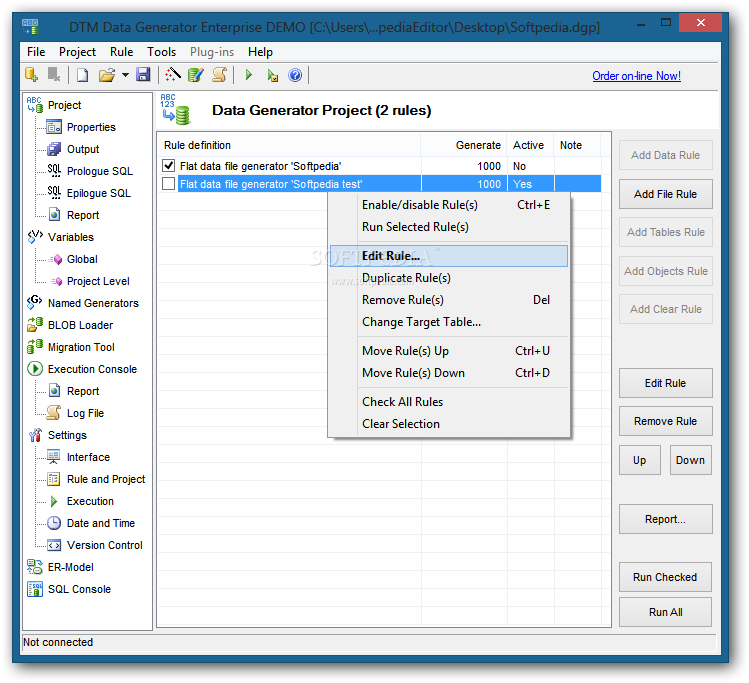This screenshot has width=749, height=683.
Task: Click the save project floppy disk icon
Action: coord(143,75)
